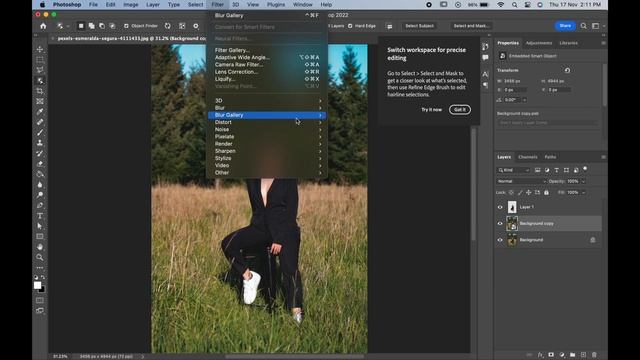Viewport: 640px width, 360px height.
Task: Toggle lock position icon
Action: (529, 192)
